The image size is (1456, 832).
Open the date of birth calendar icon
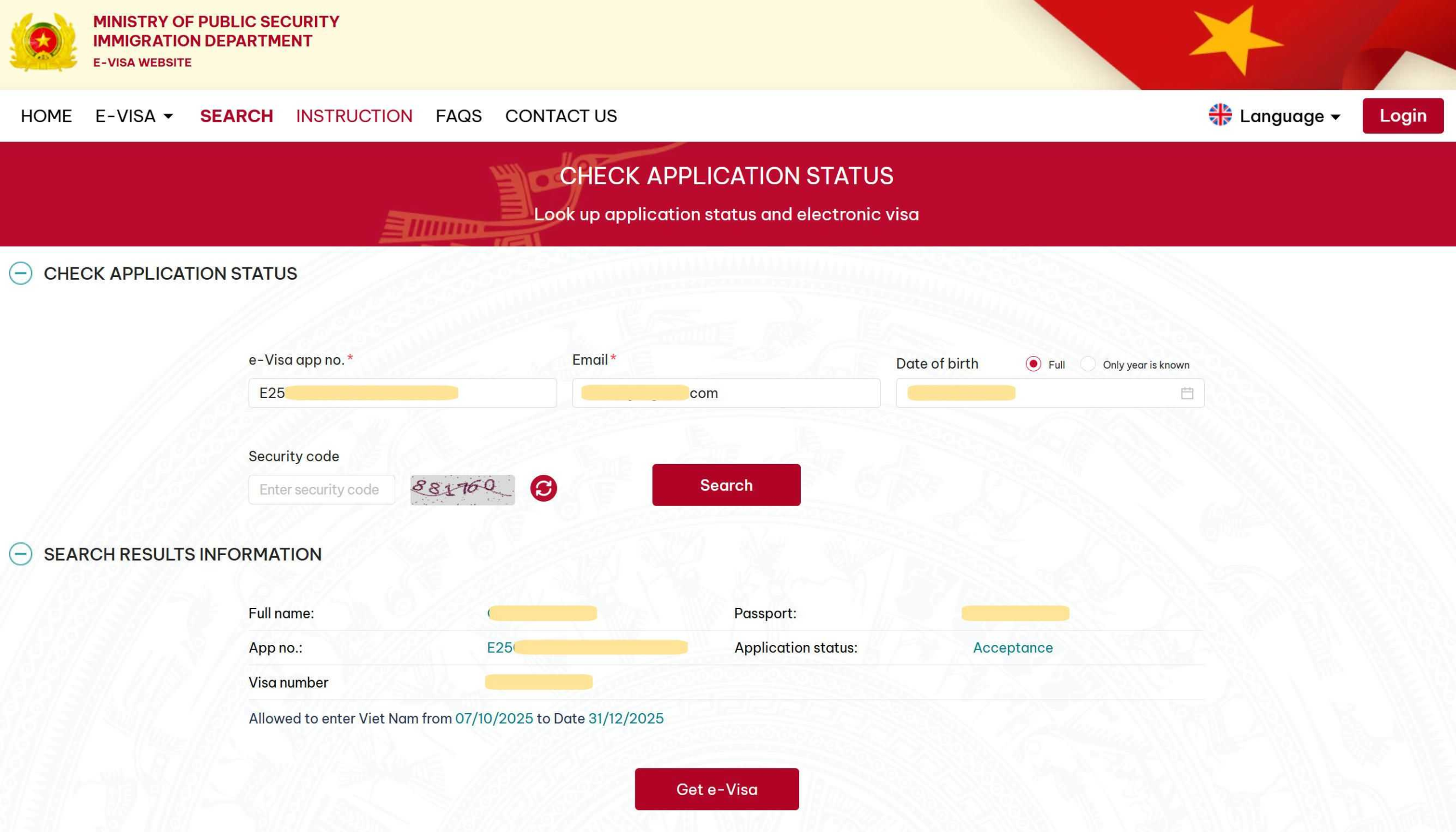[x=1187, y=393]
